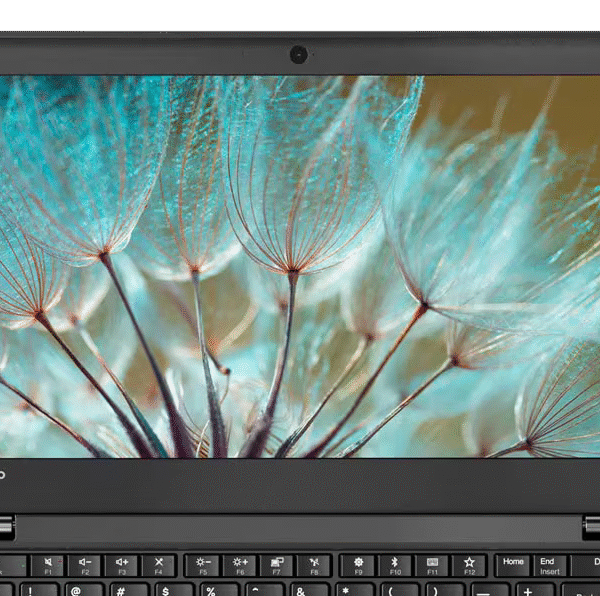Hit the * asterisk key
Viewport: 600px width, 596px height.
point(355,590)
